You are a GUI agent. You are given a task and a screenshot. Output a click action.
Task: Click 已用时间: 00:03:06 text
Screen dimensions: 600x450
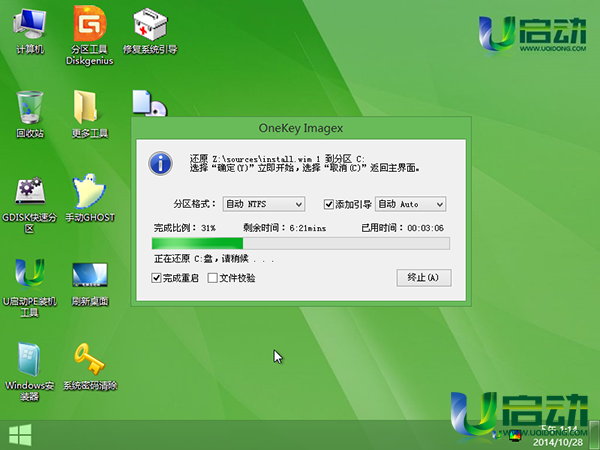tap(403, 228)
